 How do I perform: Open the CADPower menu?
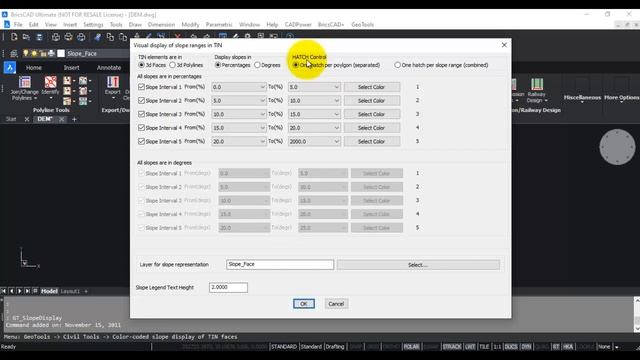click(298, 24)
